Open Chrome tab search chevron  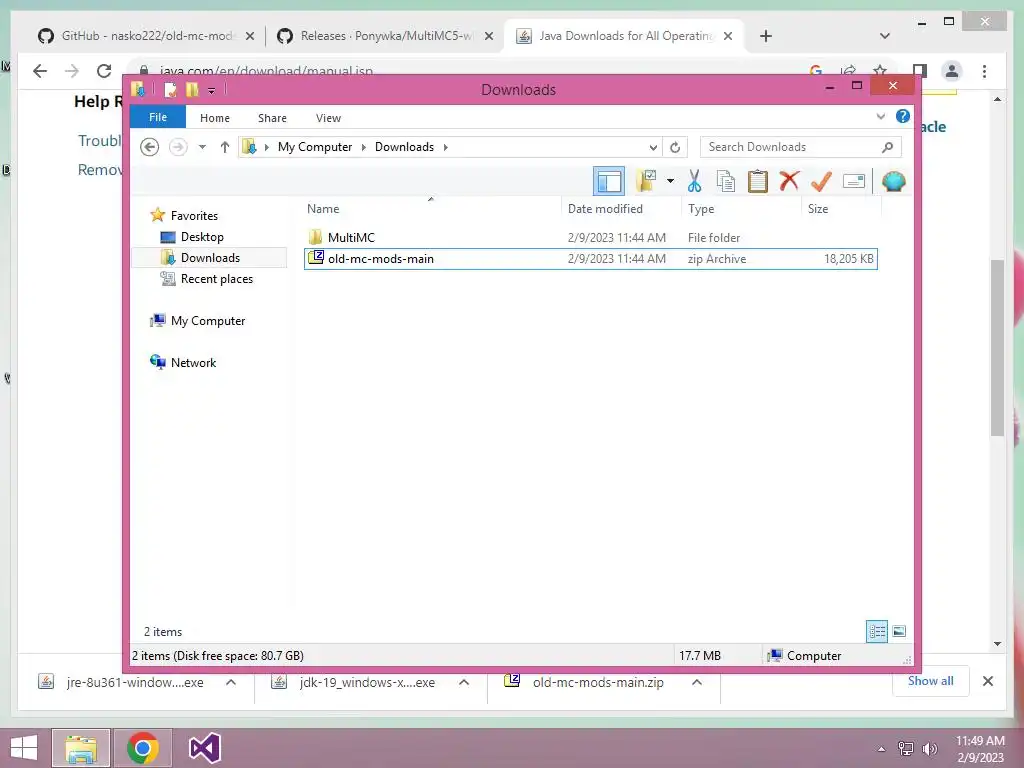pyautogui.click(x=885, y=36)
